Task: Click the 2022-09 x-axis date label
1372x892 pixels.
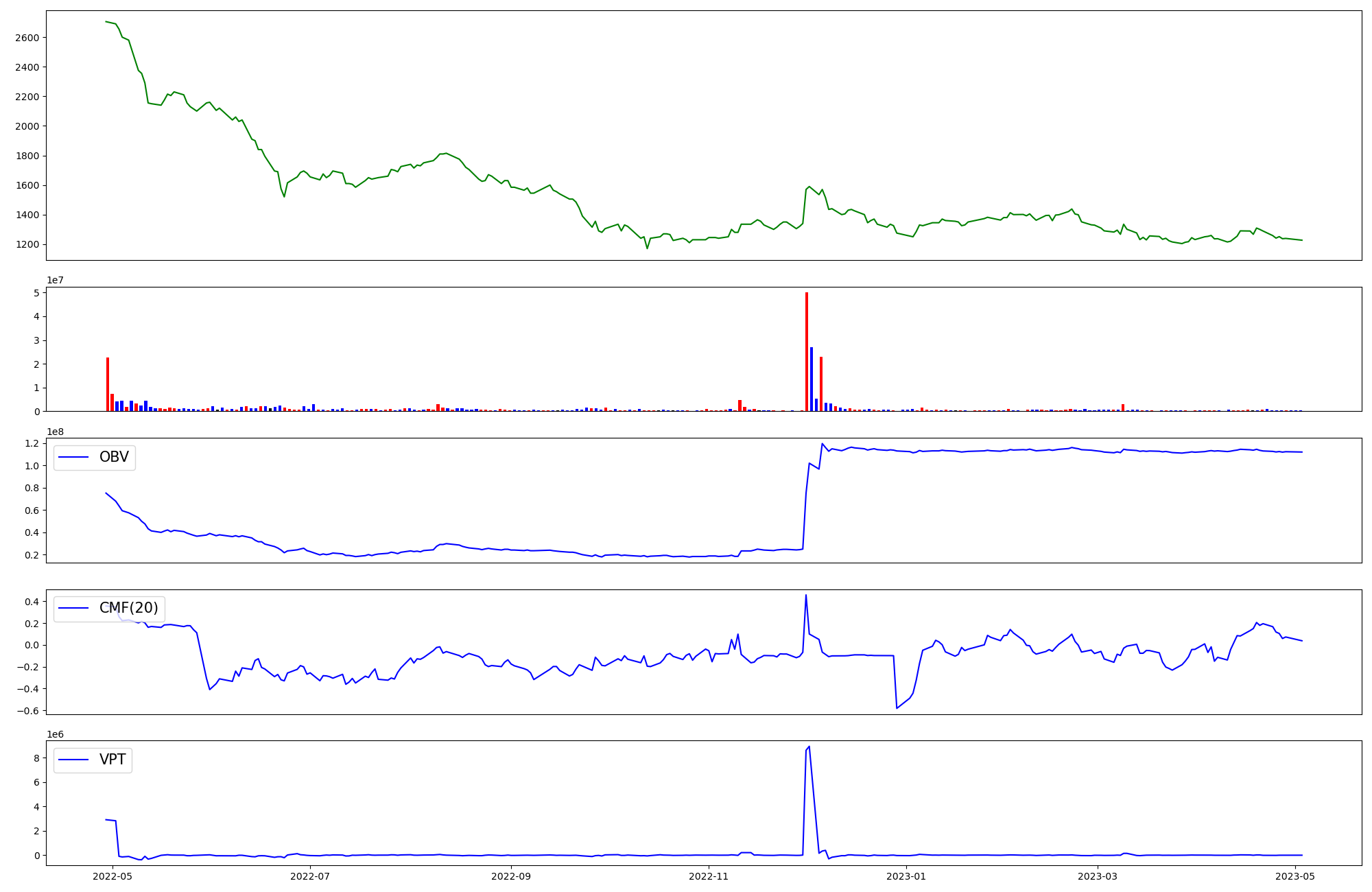Action: (x=511, y=876)
